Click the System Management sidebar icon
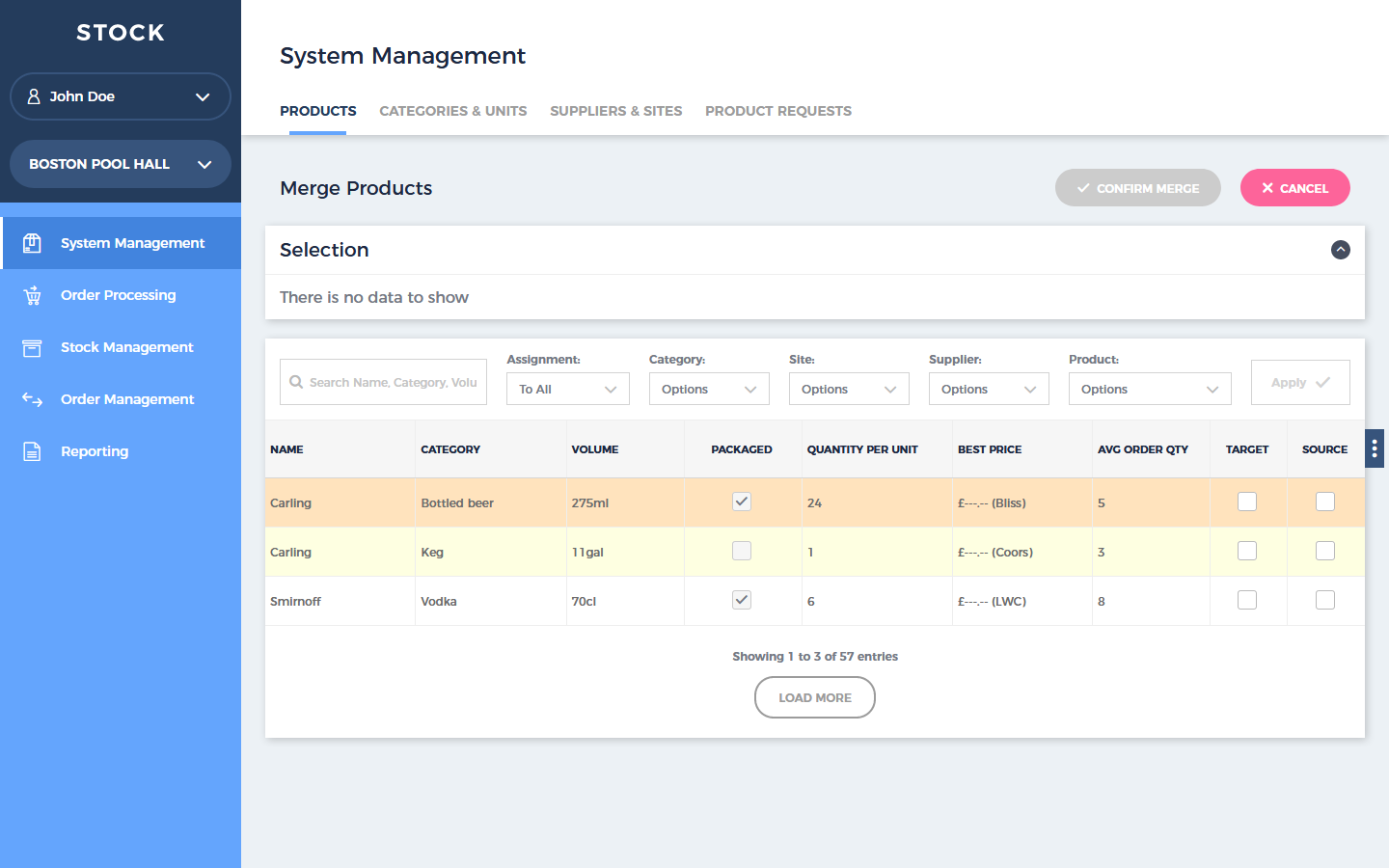Screen dimensions: 1389x868 click(x=32, y=243)
